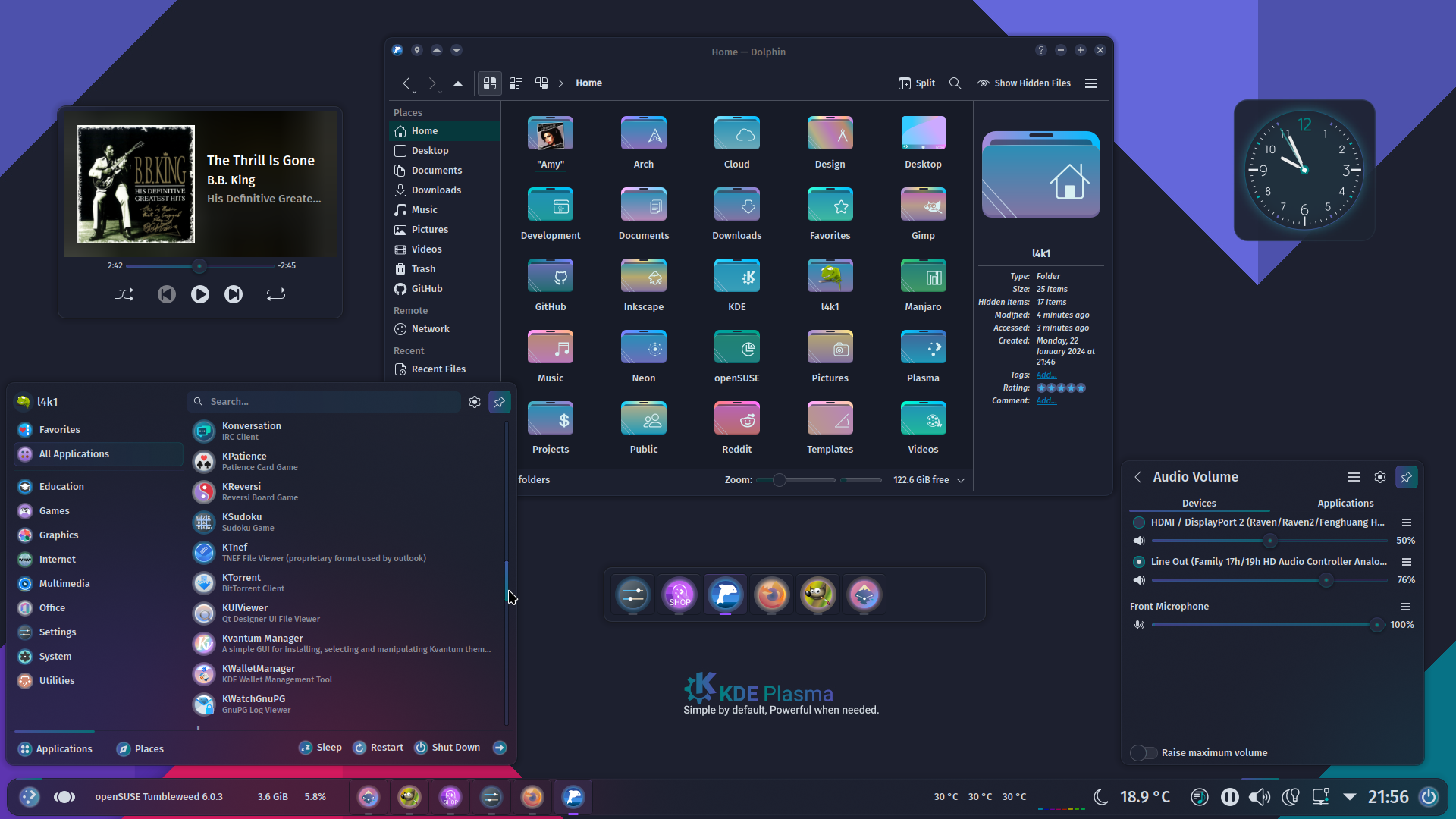Switch to Devices tab in Audio Volume

pos(1199,504)
